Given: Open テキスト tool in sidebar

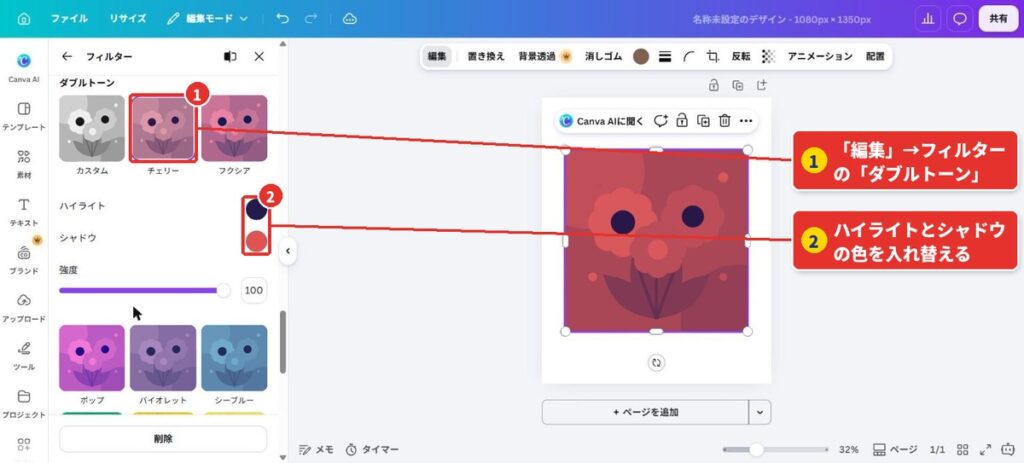Looking at the screenshot, I should [x=24, y=212].
